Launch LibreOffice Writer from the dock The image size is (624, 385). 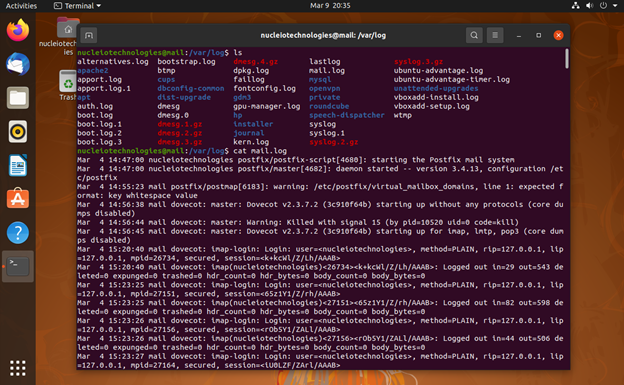pyautogui.click(x=18, y=165)
